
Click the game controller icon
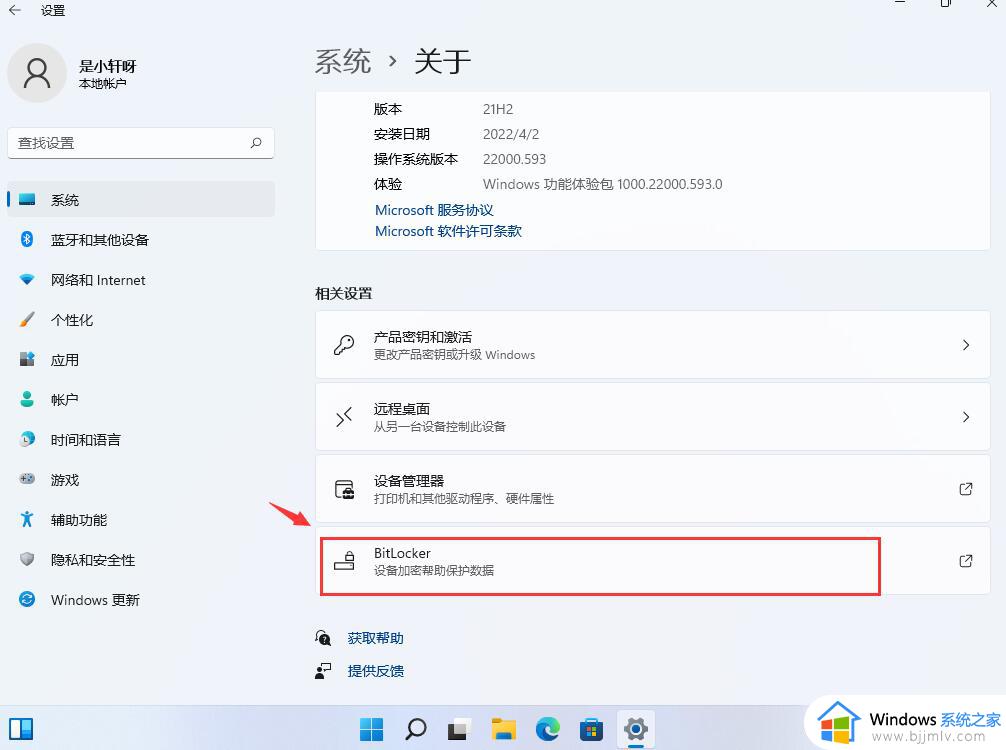(x=27, y=479)
